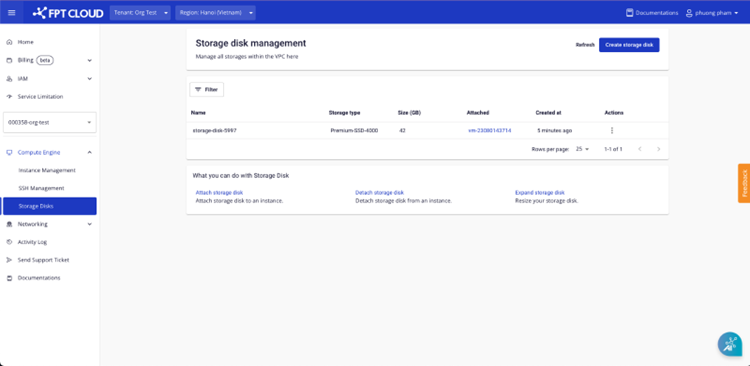Expand the IAM chevron
This screenshot has height=366, width=750.
[89, 78]
